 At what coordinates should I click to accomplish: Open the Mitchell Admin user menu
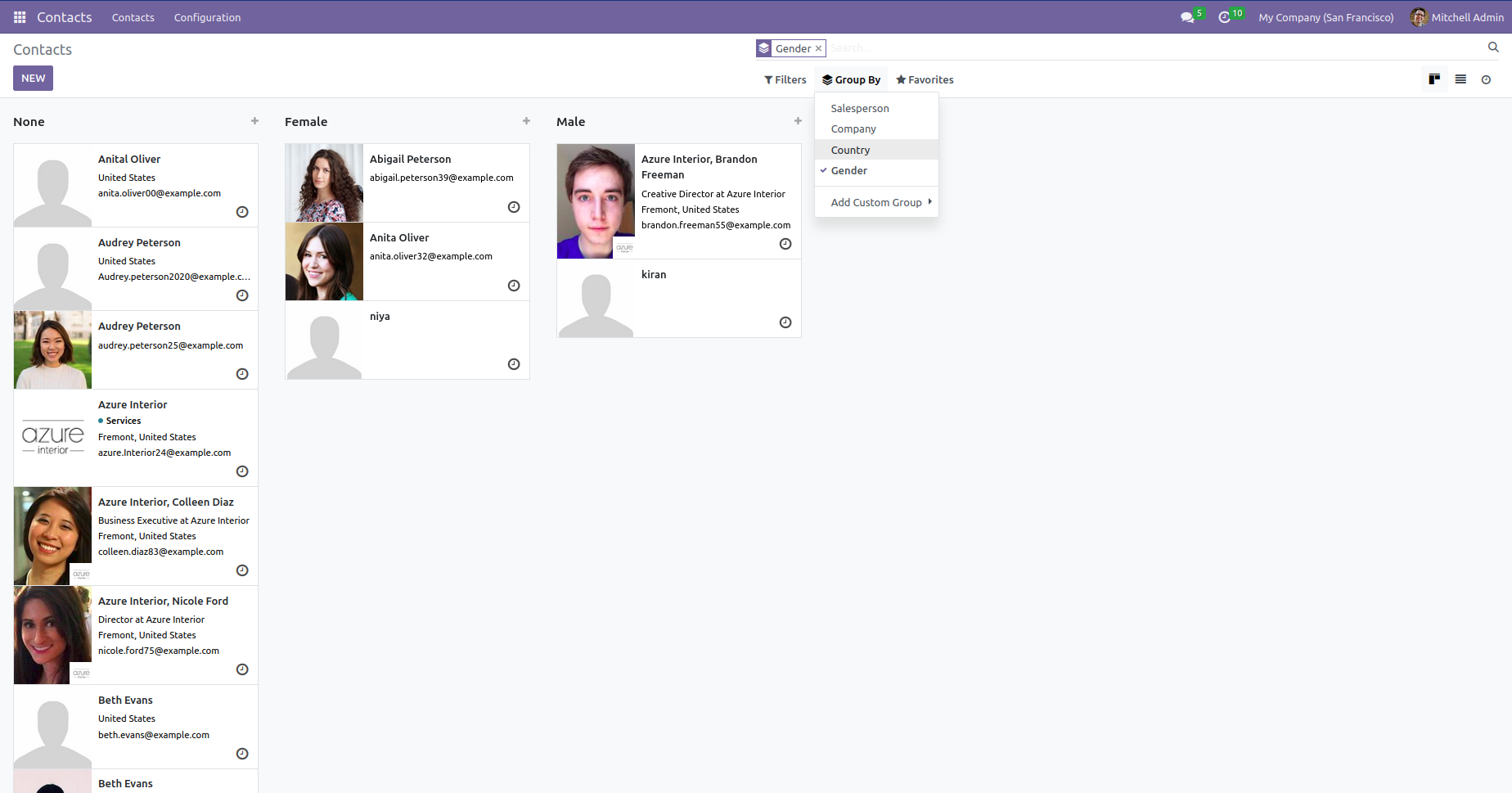tap(1457, 17)
